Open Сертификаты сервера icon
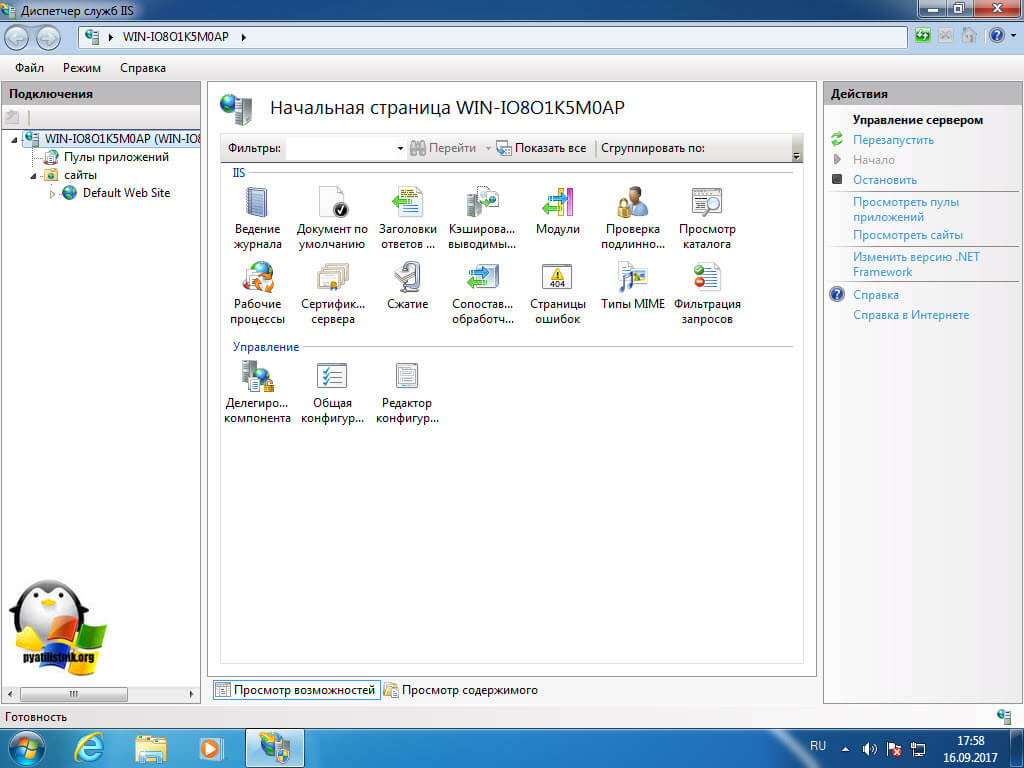This screenshot has height=768, width=1024. click(332, 279)
